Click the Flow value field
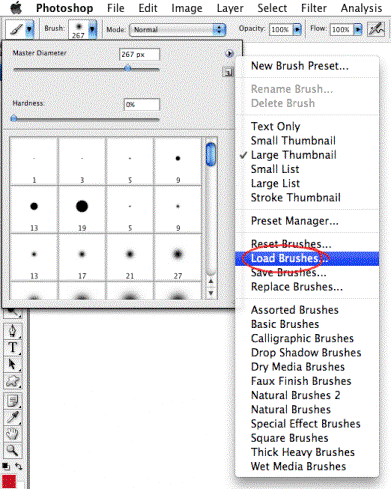Screen dimensions: 392x490 pyautogui.click(x=341, y=29)
